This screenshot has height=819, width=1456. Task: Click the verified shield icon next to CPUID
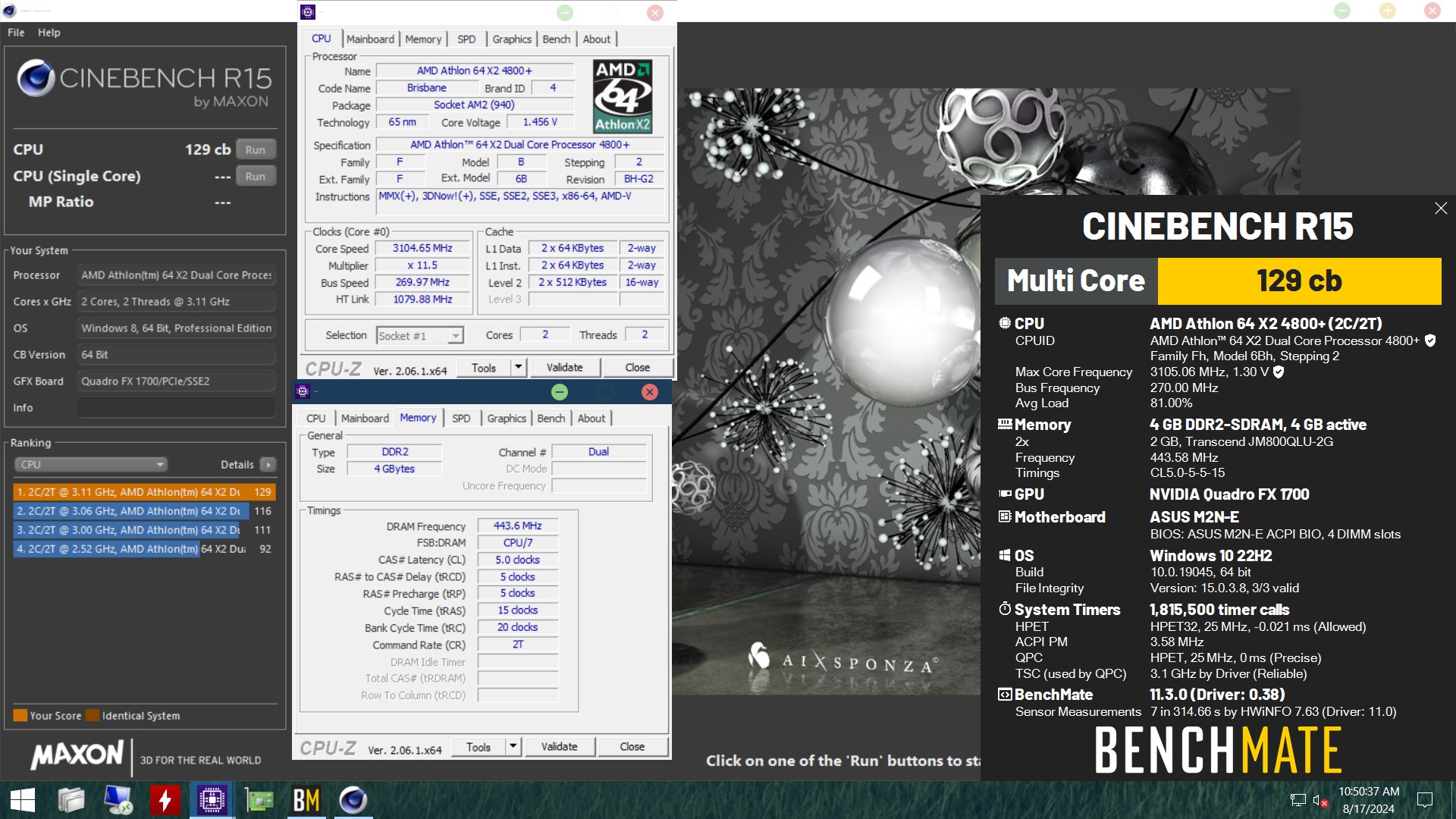click(x=1430, y=340)
